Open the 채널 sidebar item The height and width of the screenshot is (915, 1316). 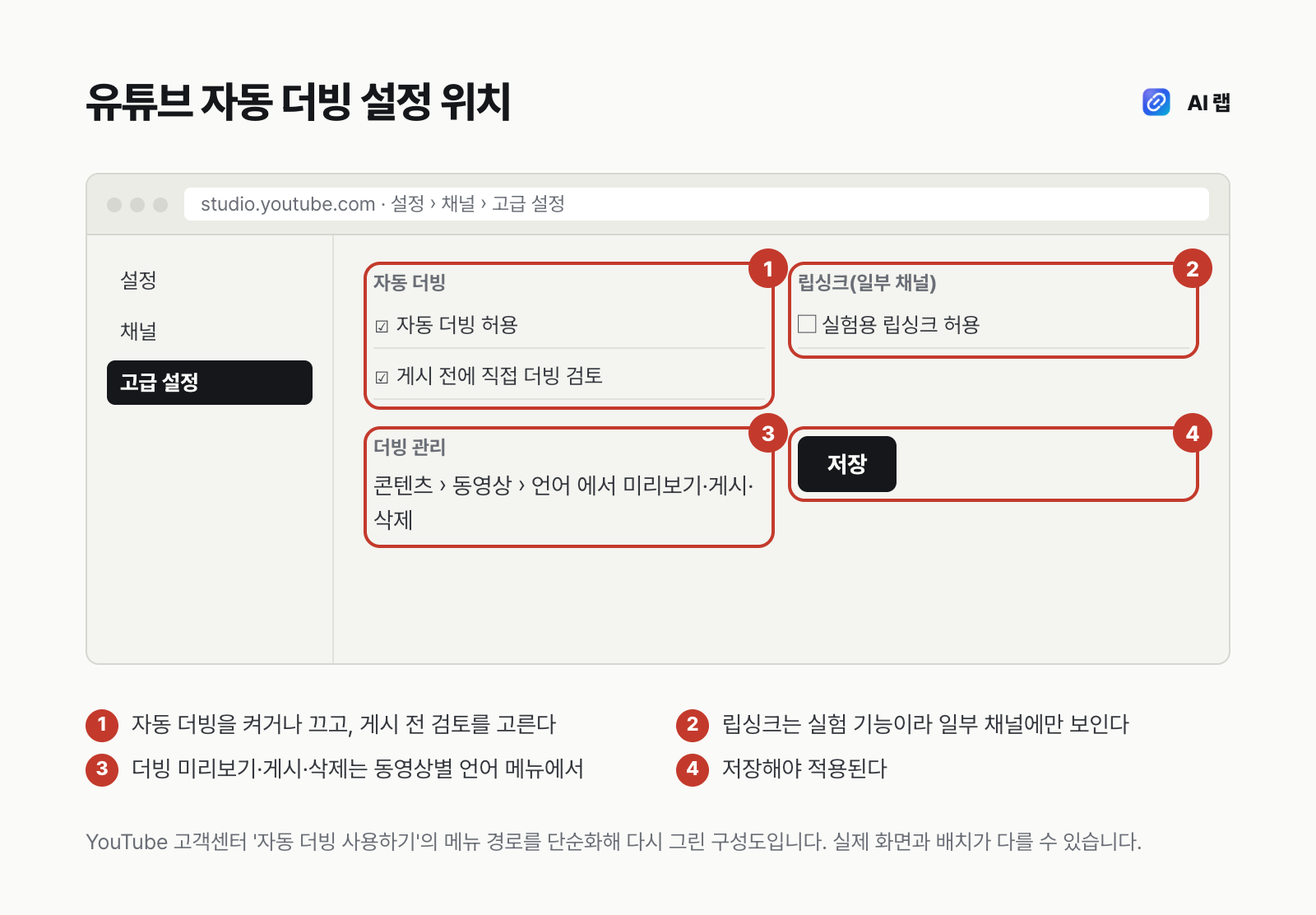(138, 332)
